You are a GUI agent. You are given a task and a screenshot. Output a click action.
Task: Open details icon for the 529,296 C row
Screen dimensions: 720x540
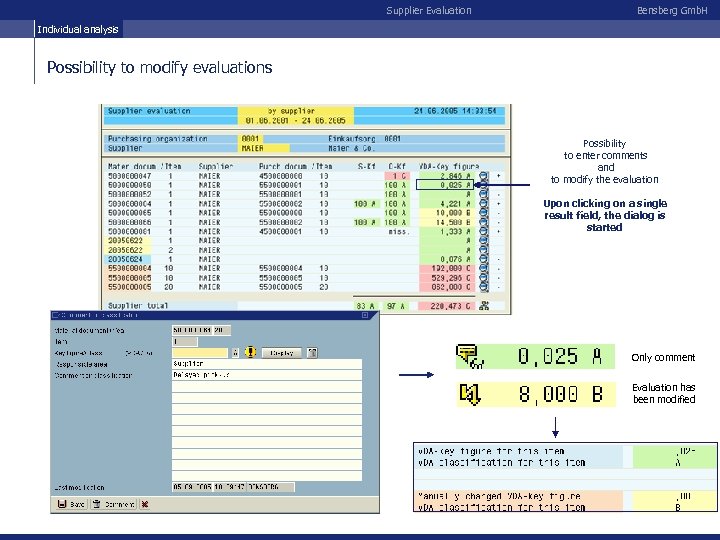(x=484, y=278)
